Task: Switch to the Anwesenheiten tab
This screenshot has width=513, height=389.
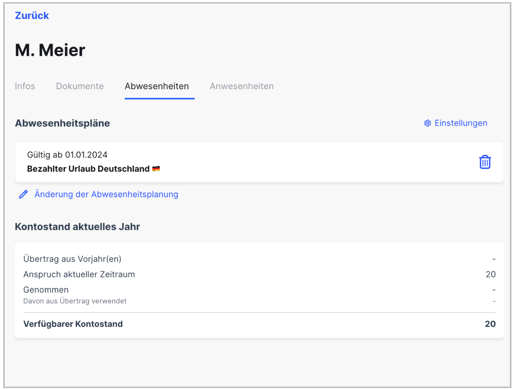Action: (242, 86)
